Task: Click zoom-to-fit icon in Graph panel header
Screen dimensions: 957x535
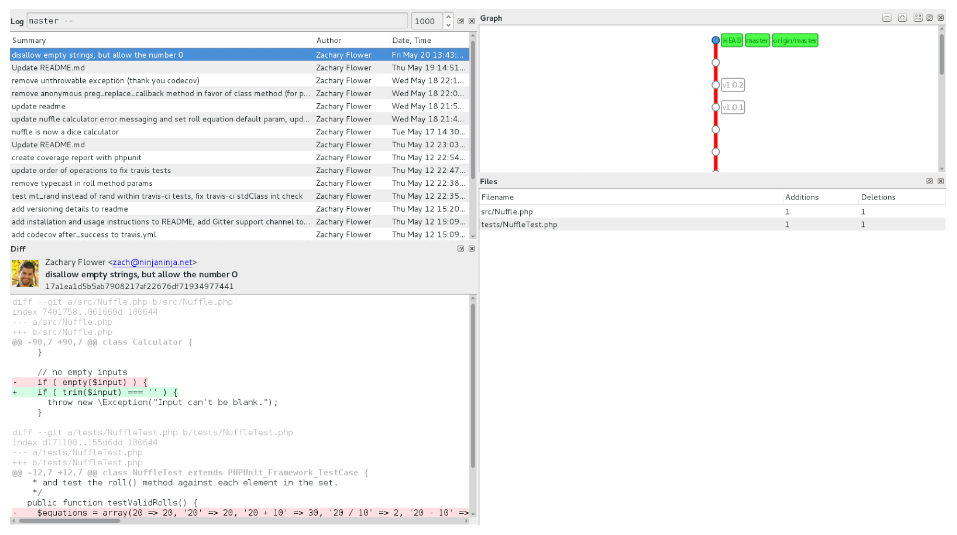Action: pos(916,18)
